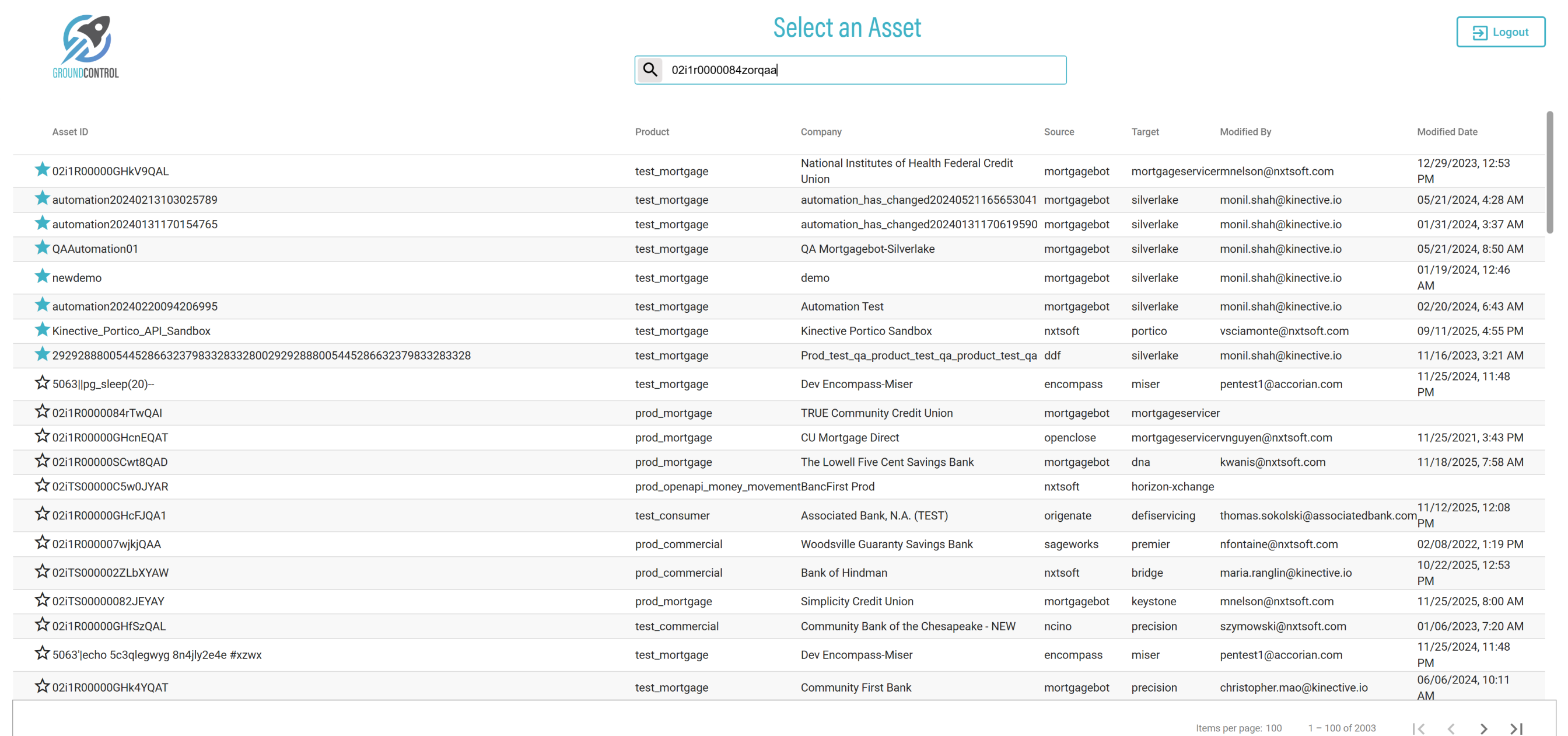The height and width of the screenshot is (736, 1568).
Task: Unstar Kinective_Portico_API_Sandbox favorite
Action: [42, 330]
